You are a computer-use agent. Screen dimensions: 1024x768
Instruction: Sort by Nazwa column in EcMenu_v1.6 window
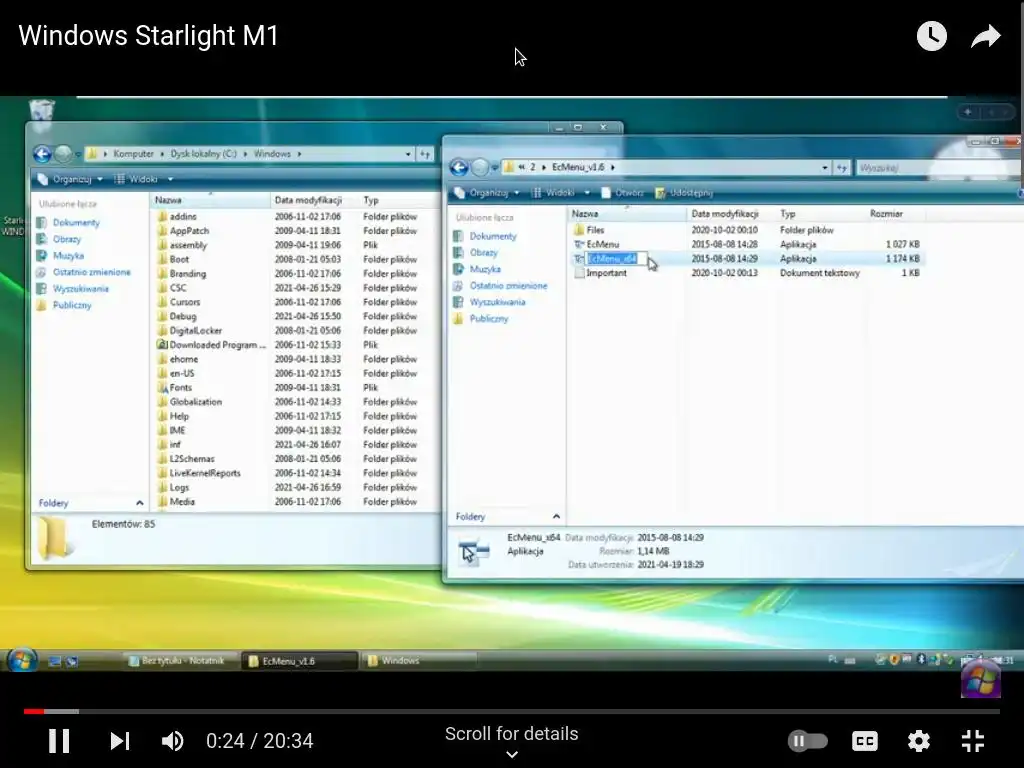coord(626,214)
